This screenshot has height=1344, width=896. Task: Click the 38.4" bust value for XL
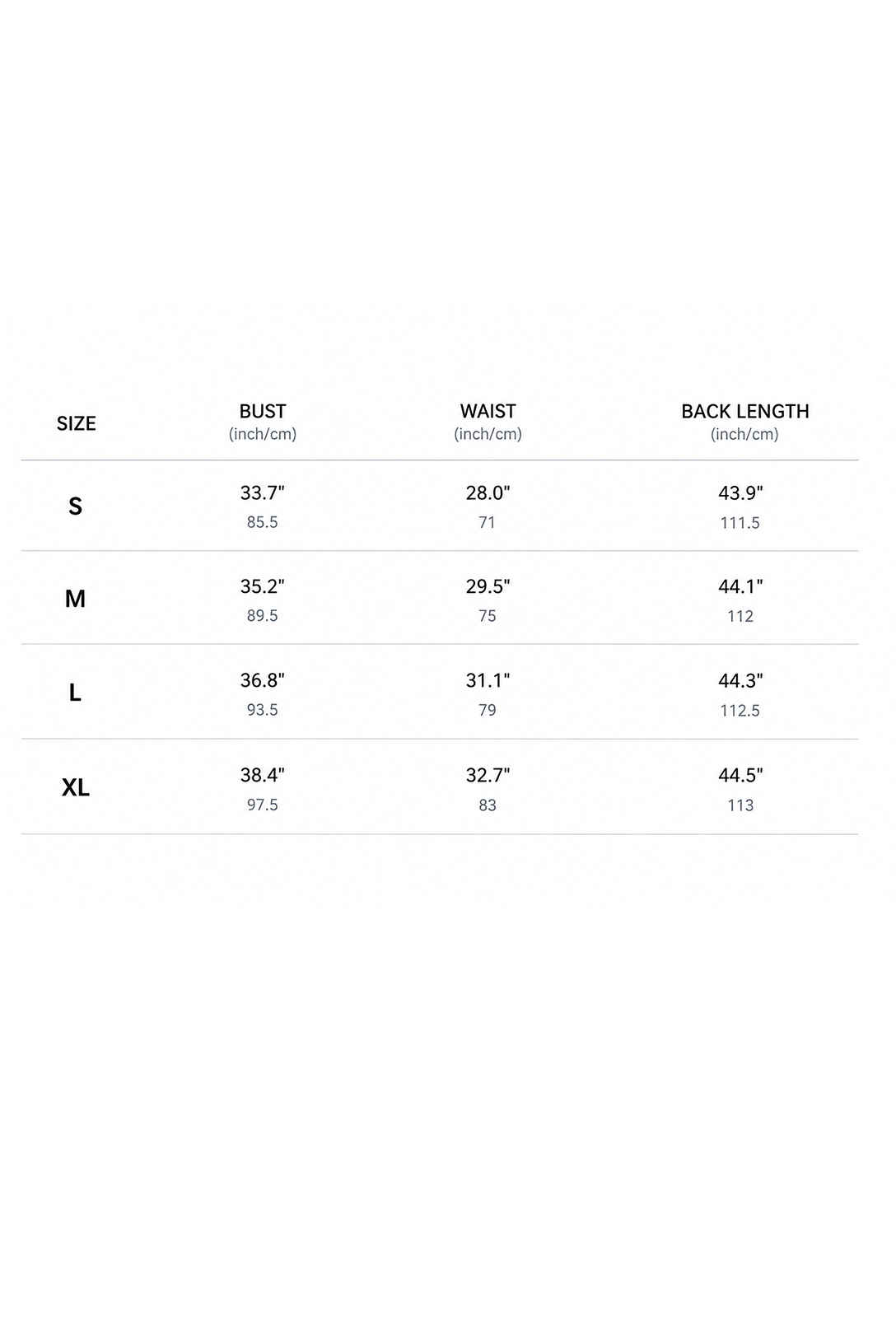(263, 775)
